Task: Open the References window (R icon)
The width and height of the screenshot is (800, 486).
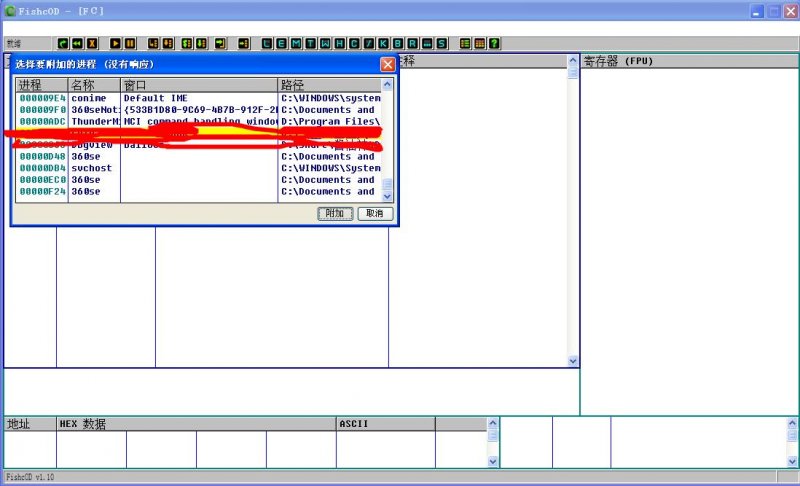Action: [x=412, y=43]
